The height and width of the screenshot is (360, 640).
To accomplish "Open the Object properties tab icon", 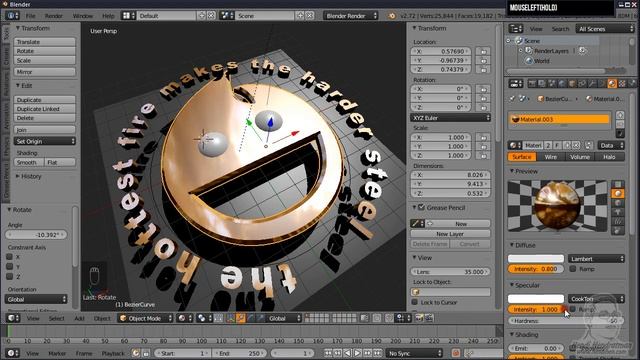I will [x=572, y=84].
